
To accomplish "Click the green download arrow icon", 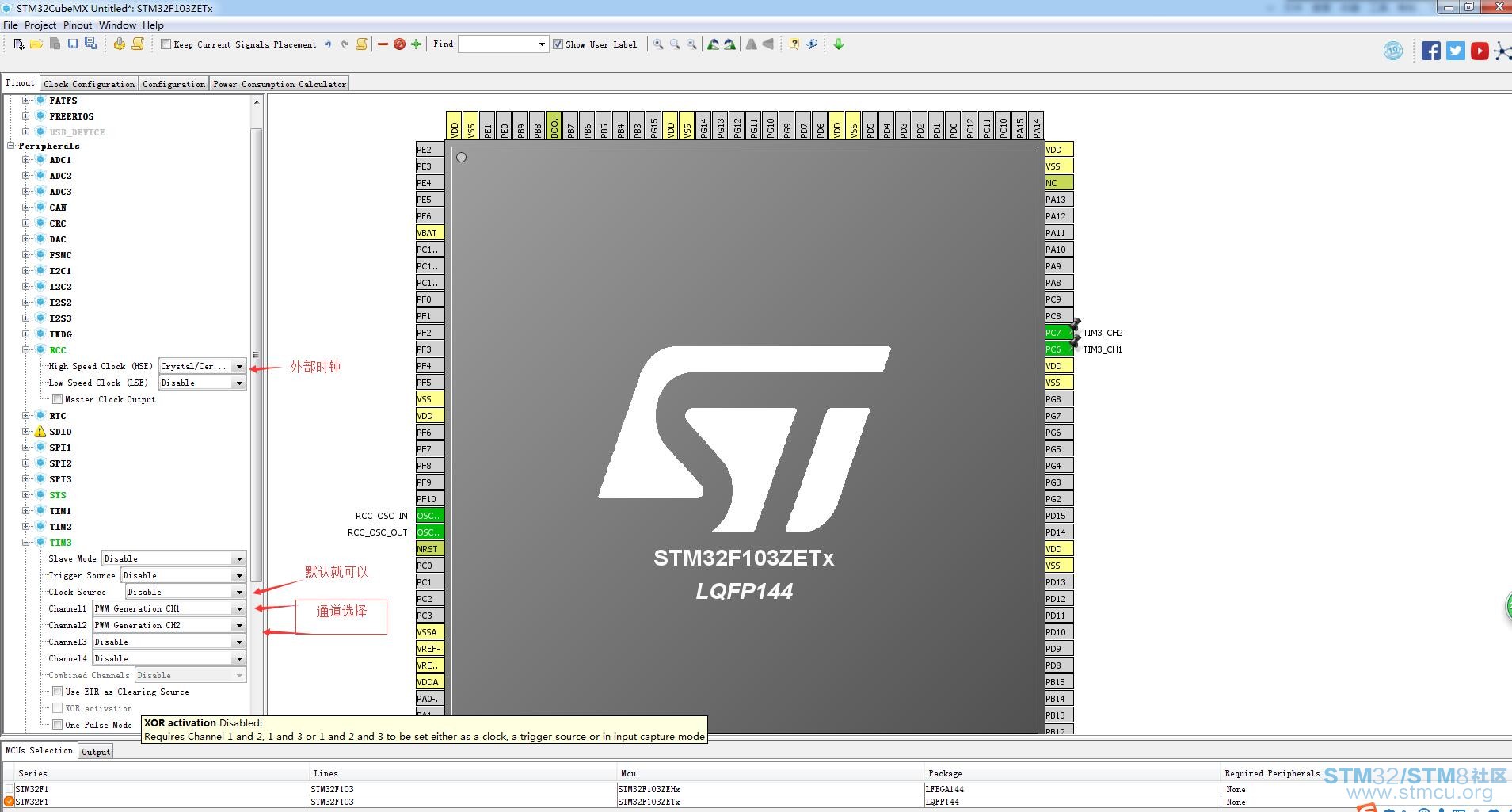I will coord(839,44).
